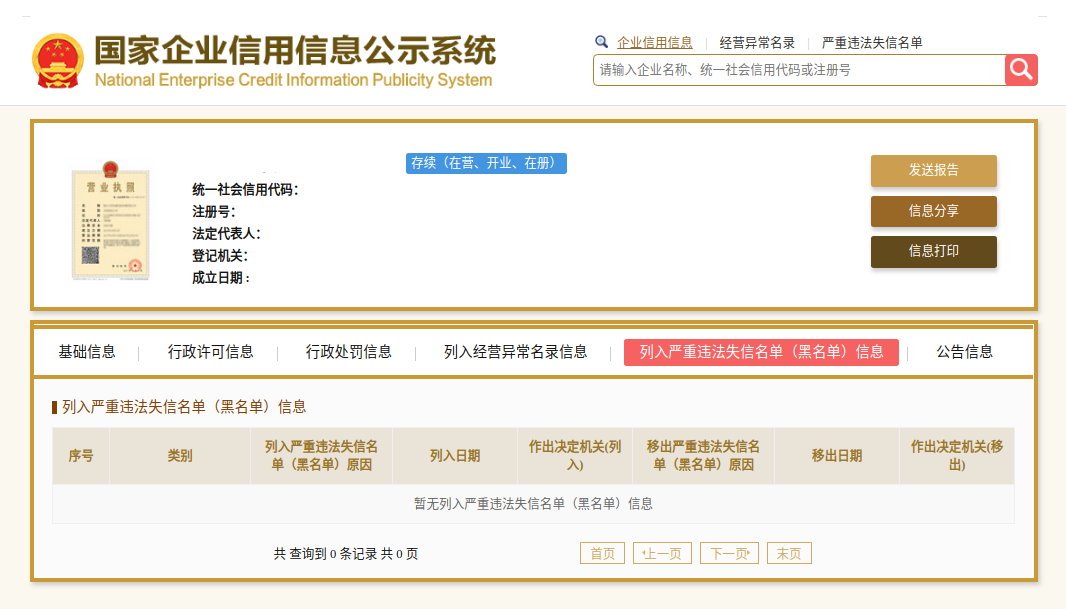Click the 发送报告 button
Image resolution: width=1066 pixels, height=609 pixels.
pos(933,171)
